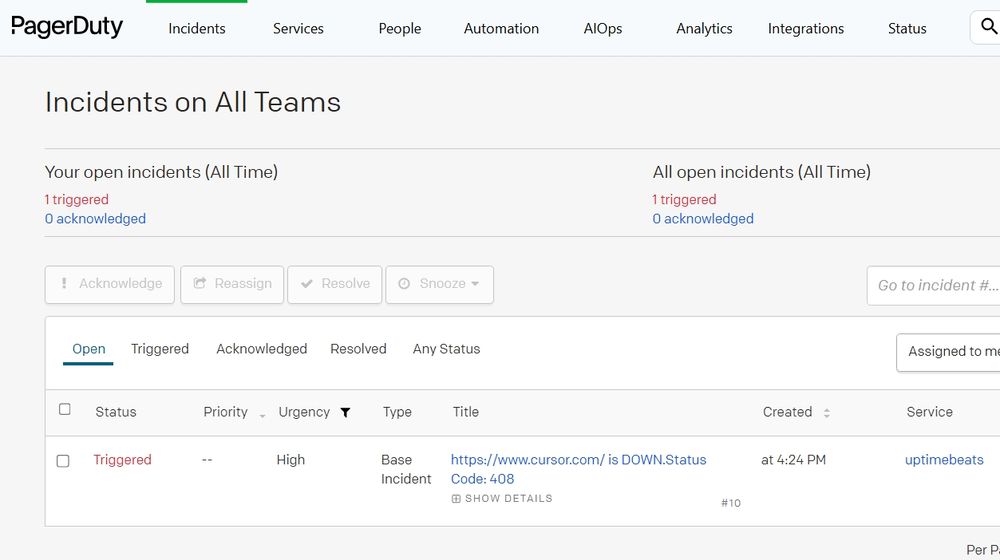Click 1 triggered under All open incidents
The width and height of the screenshot is (1000, 560).
(684, 200)
